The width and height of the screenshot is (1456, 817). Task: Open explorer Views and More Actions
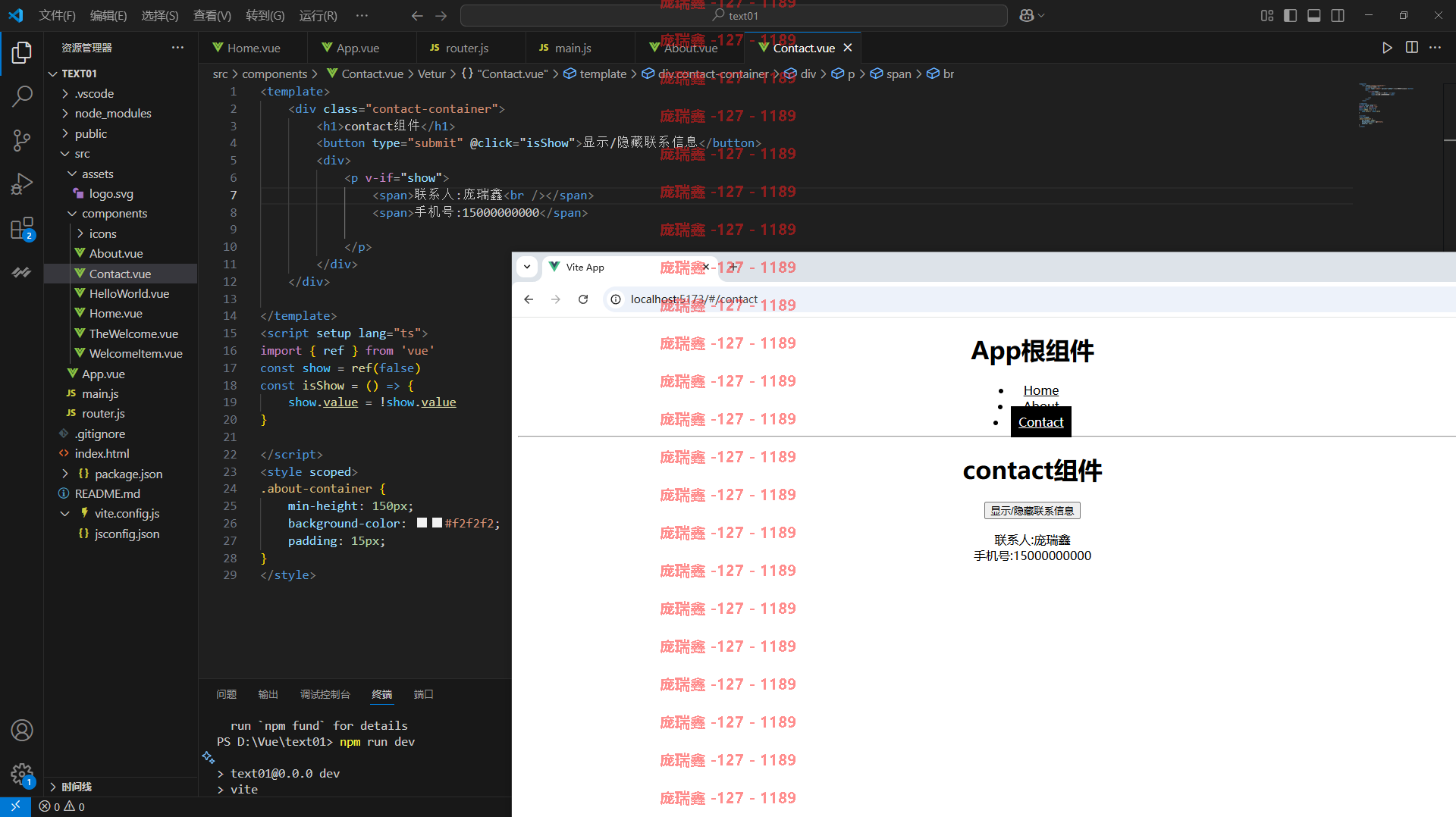[177, 48]
